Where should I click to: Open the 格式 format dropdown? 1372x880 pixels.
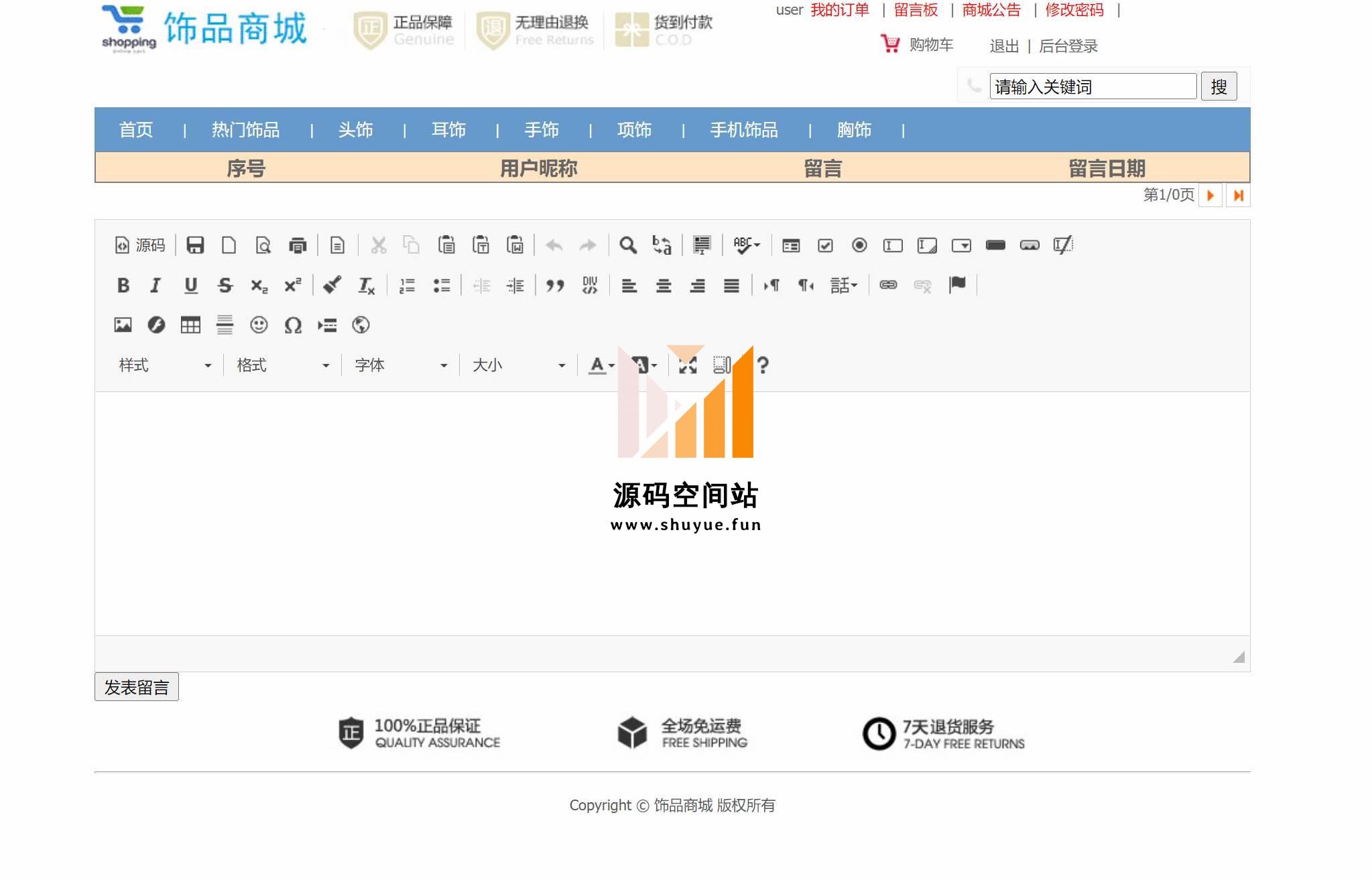click(x=283, y=365)
